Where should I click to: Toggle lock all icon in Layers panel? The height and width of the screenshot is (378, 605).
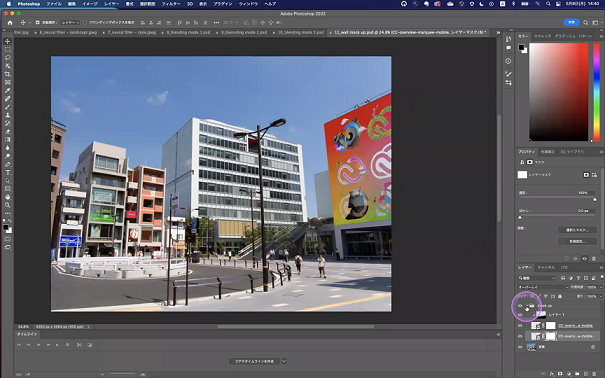click(560, 296)
